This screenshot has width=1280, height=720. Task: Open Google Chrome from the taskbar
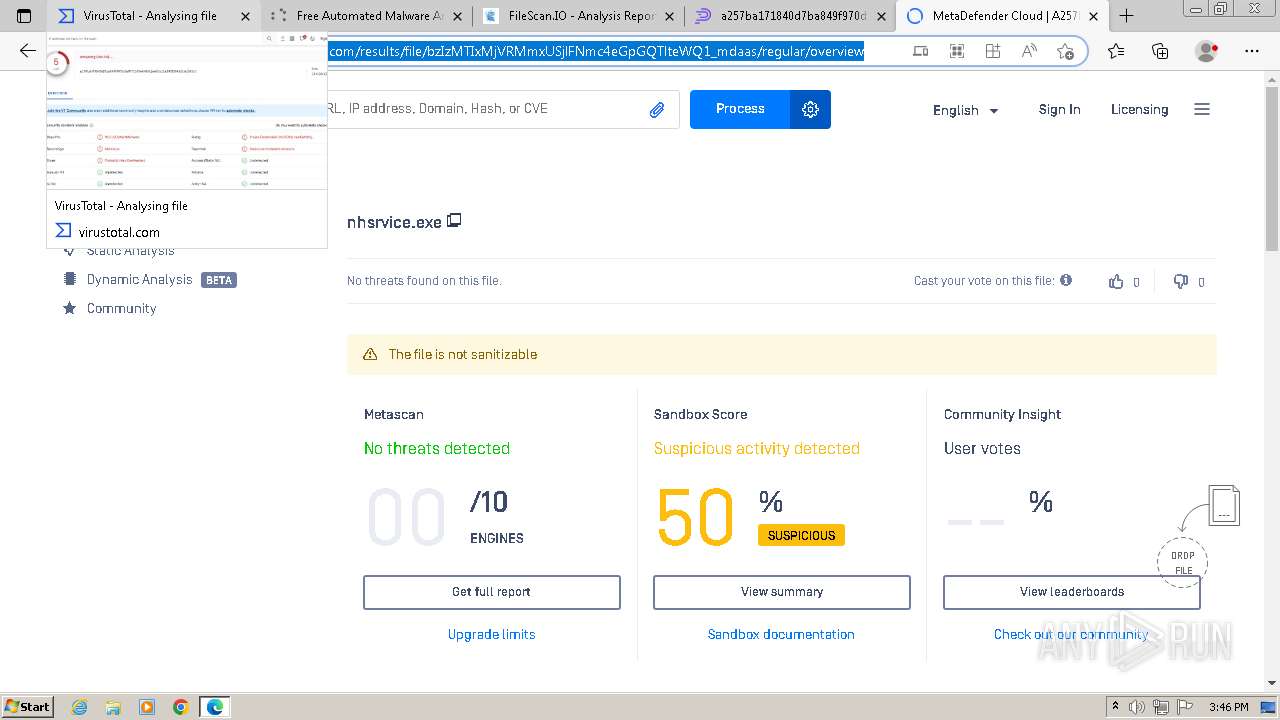180,707
